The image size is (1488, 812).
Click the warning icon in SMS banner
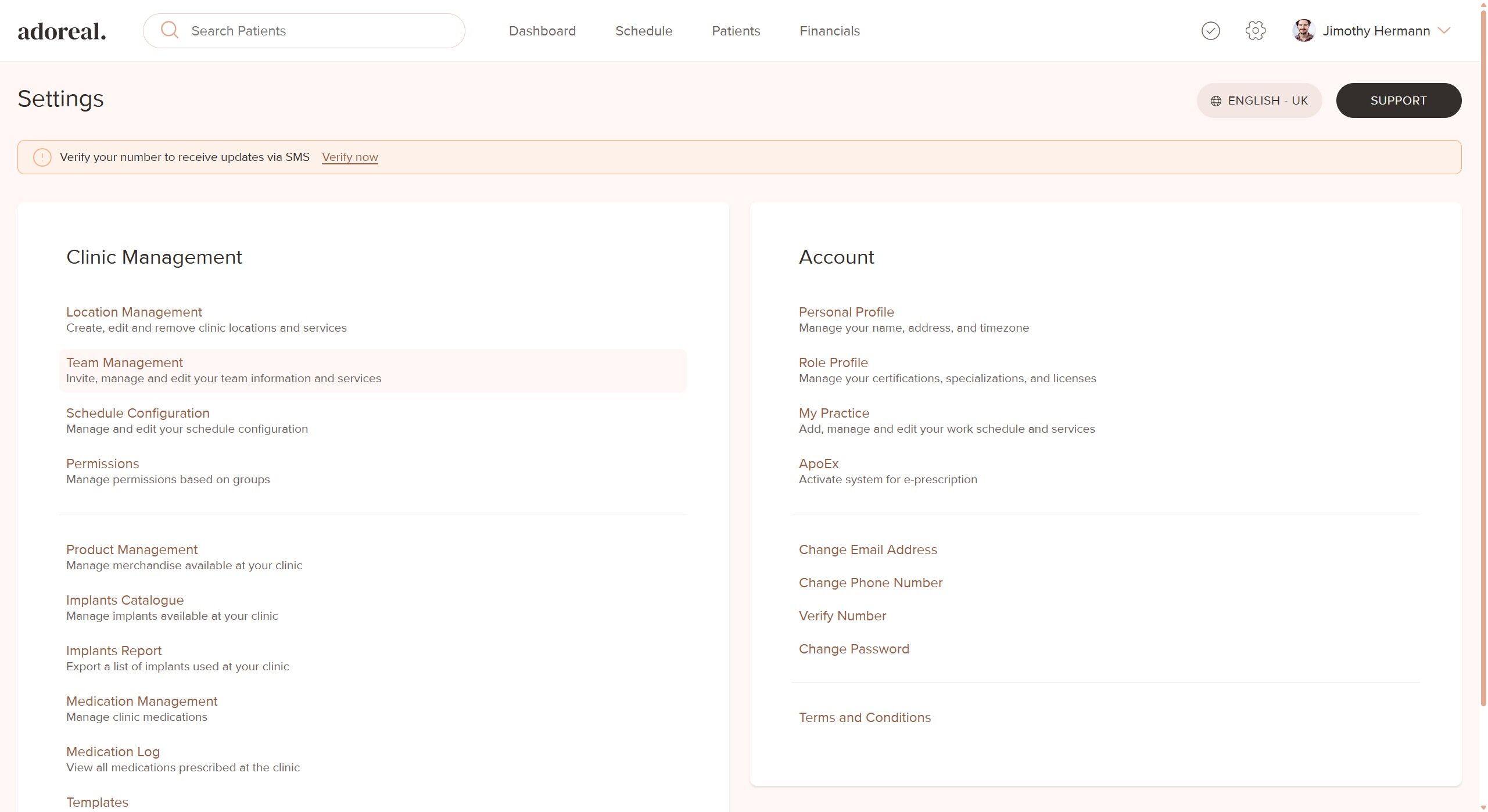pos(42,157)
